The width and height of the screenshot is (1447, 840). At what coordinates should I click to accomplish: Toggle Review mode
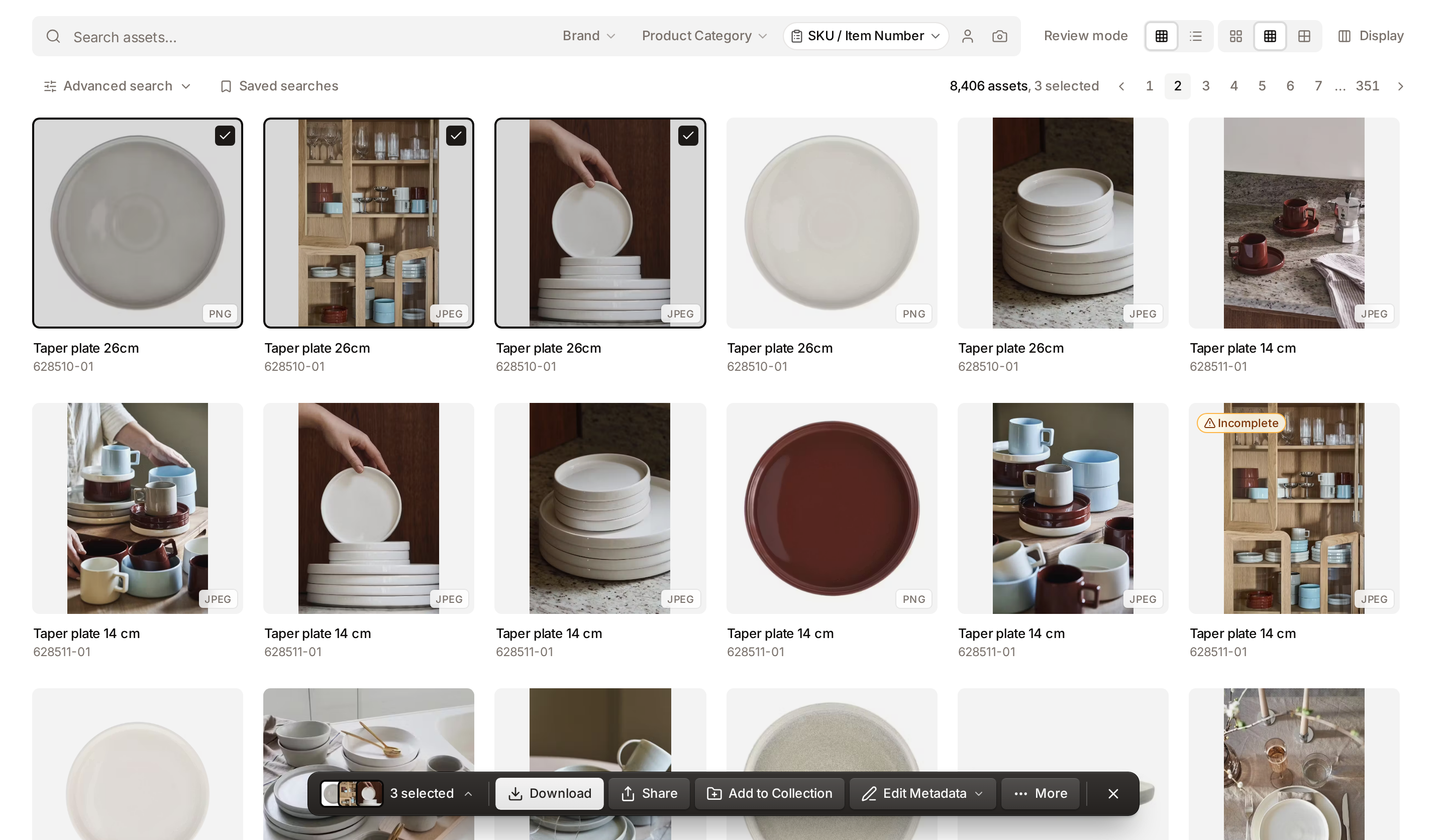(1085, 36)
